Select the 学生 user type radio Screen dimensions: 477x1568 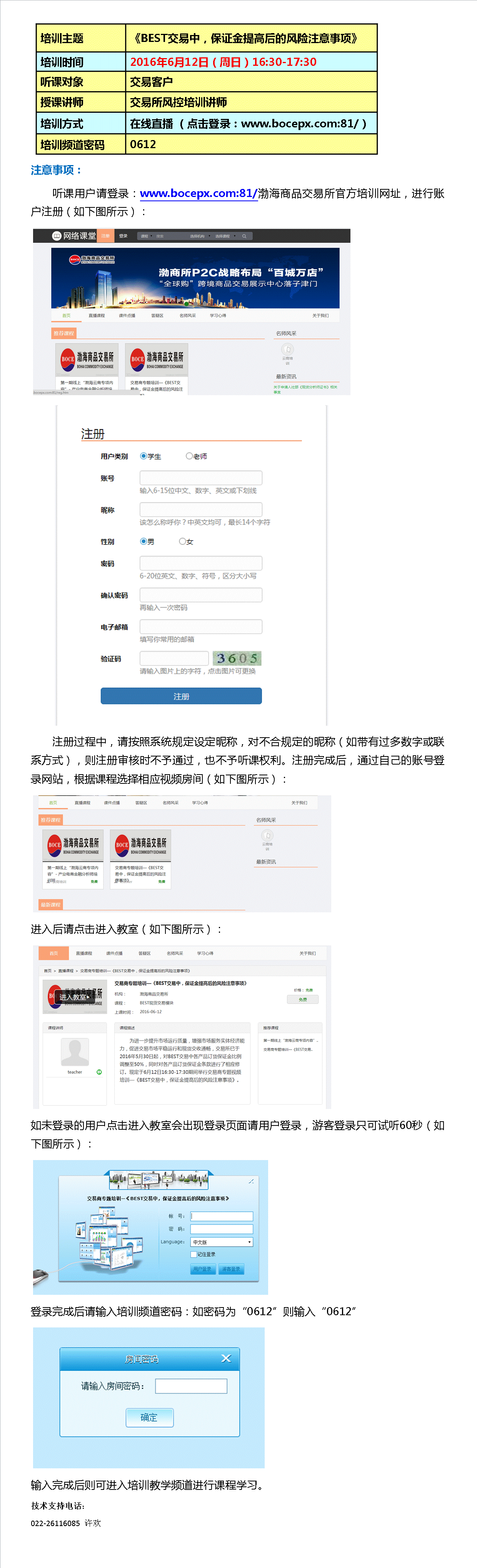pos(143,456)
